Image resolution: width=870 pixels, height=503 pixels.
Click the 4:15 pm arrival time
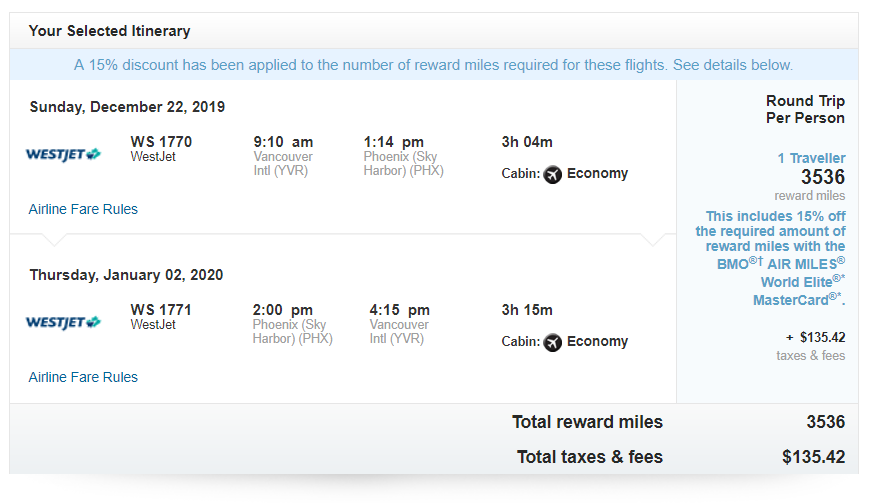click(x=399, y=310)
